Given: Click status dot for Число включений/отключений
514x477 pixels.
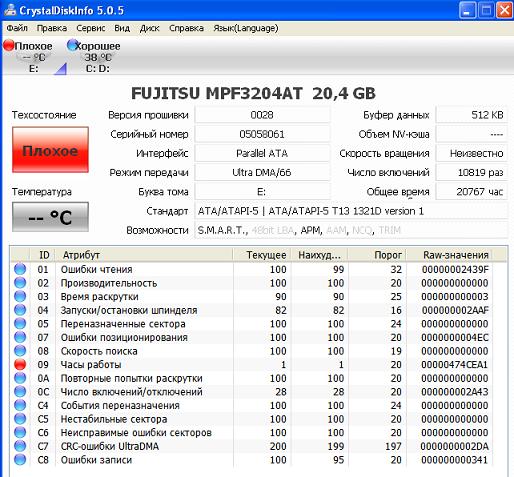Looking at the screenshot, I should (x=20, y=392).
